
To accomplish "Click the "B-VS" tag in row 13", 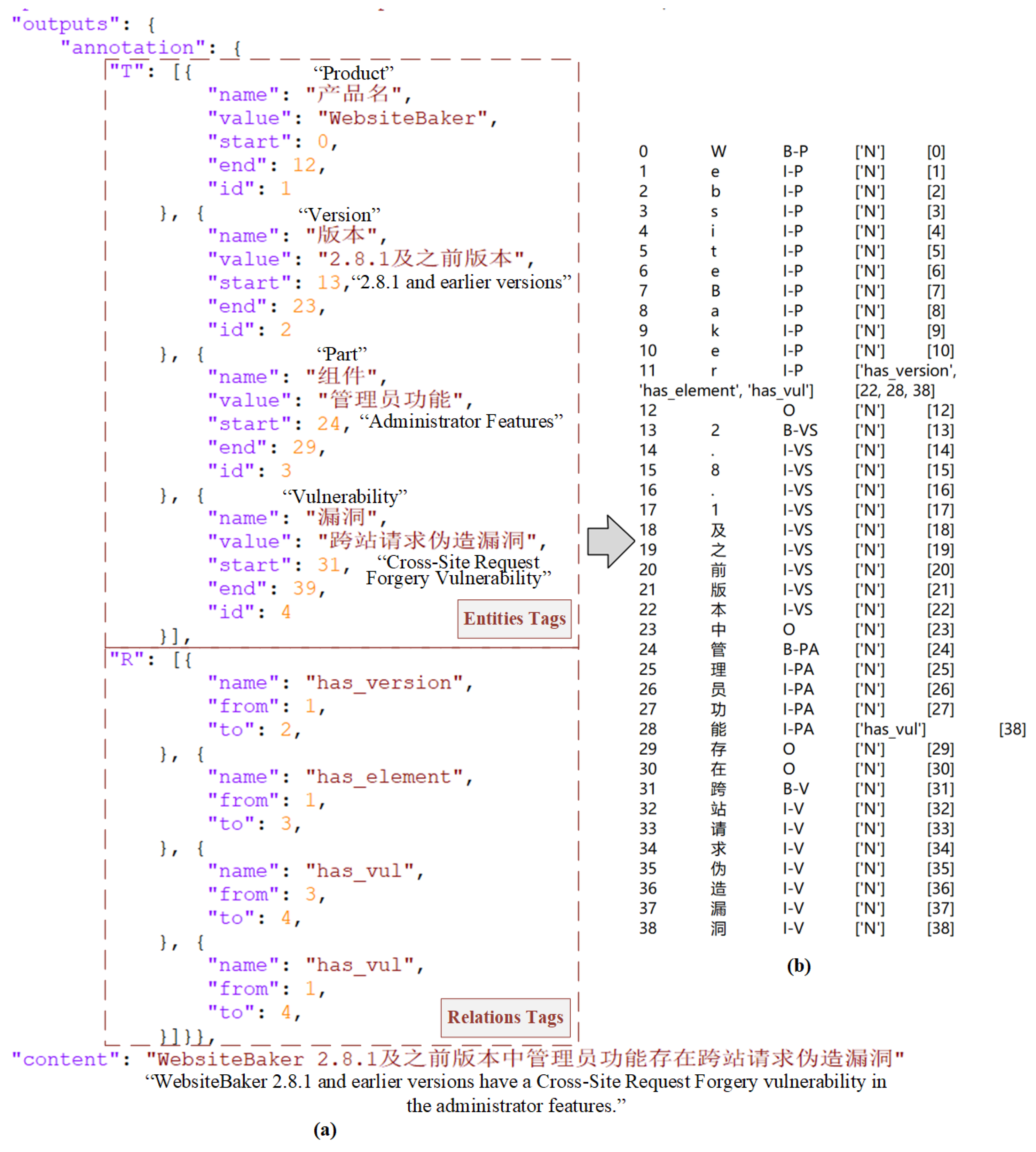I will pyautogui.click(x=800, y=430).
